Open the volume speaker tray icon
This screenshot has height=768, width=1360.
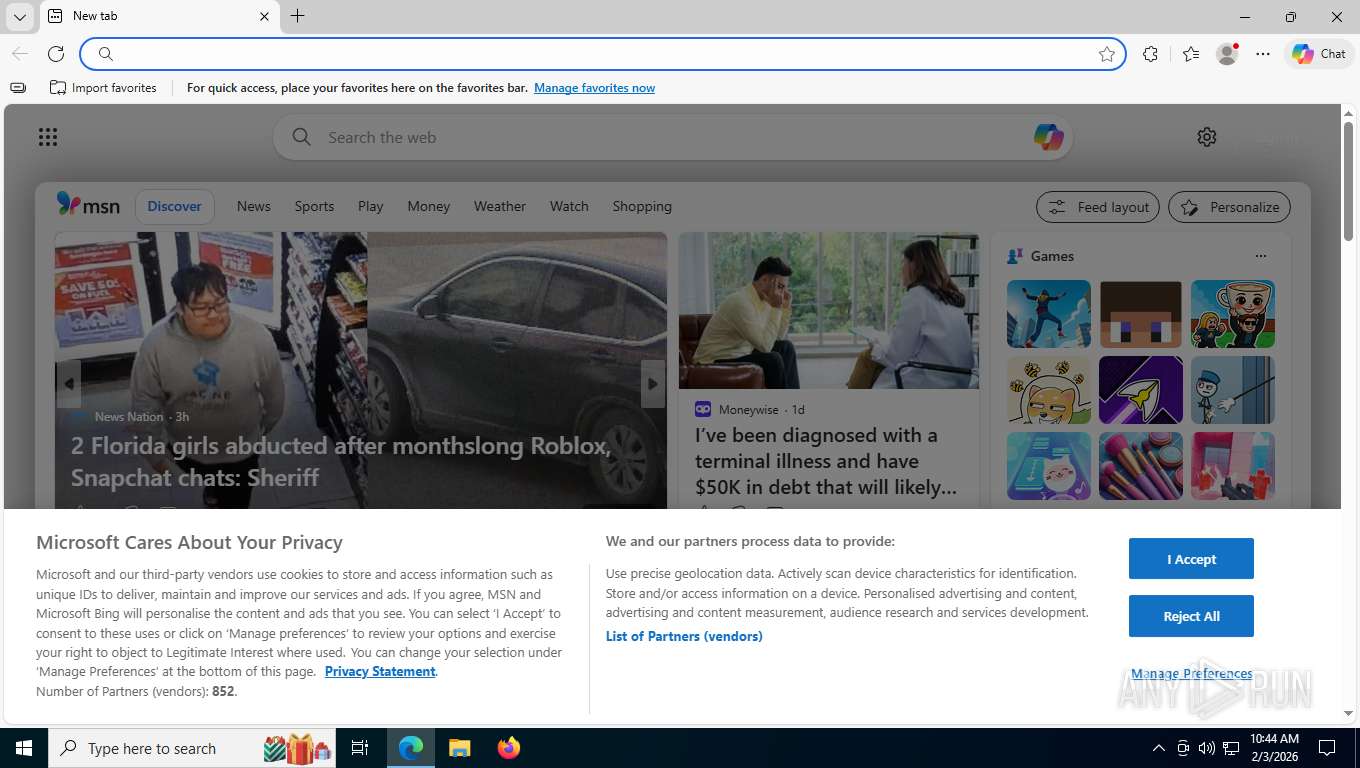[1207, 748]
